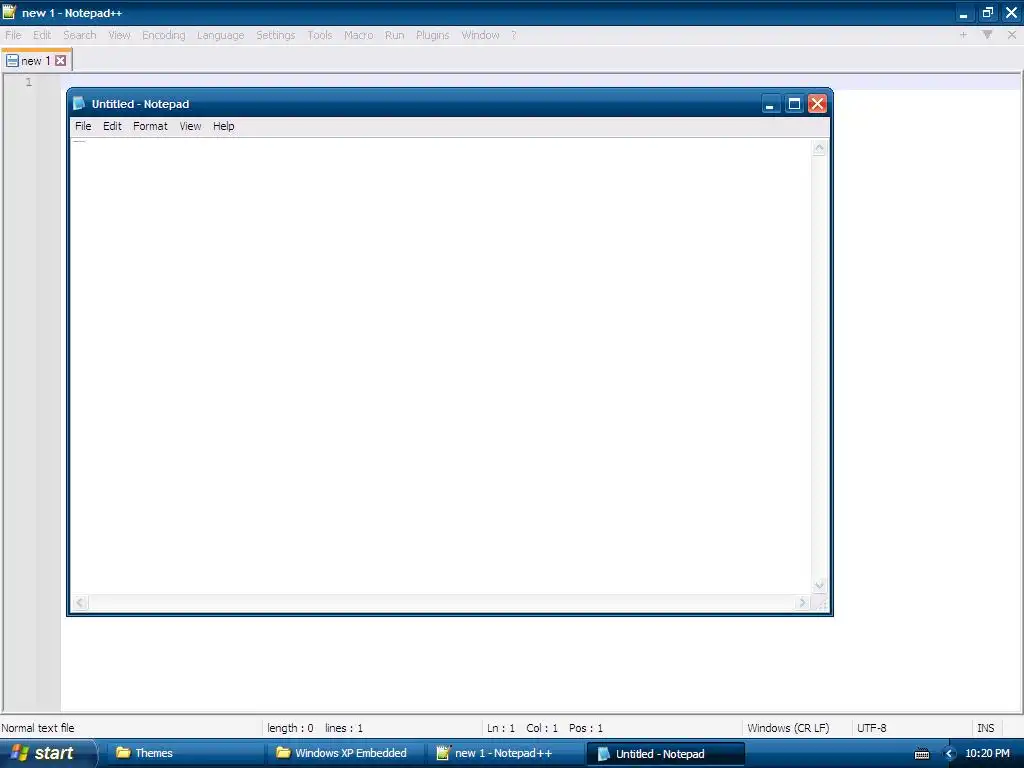
Task: Open the Encoding menu in Notepad++
Action: 164,35
